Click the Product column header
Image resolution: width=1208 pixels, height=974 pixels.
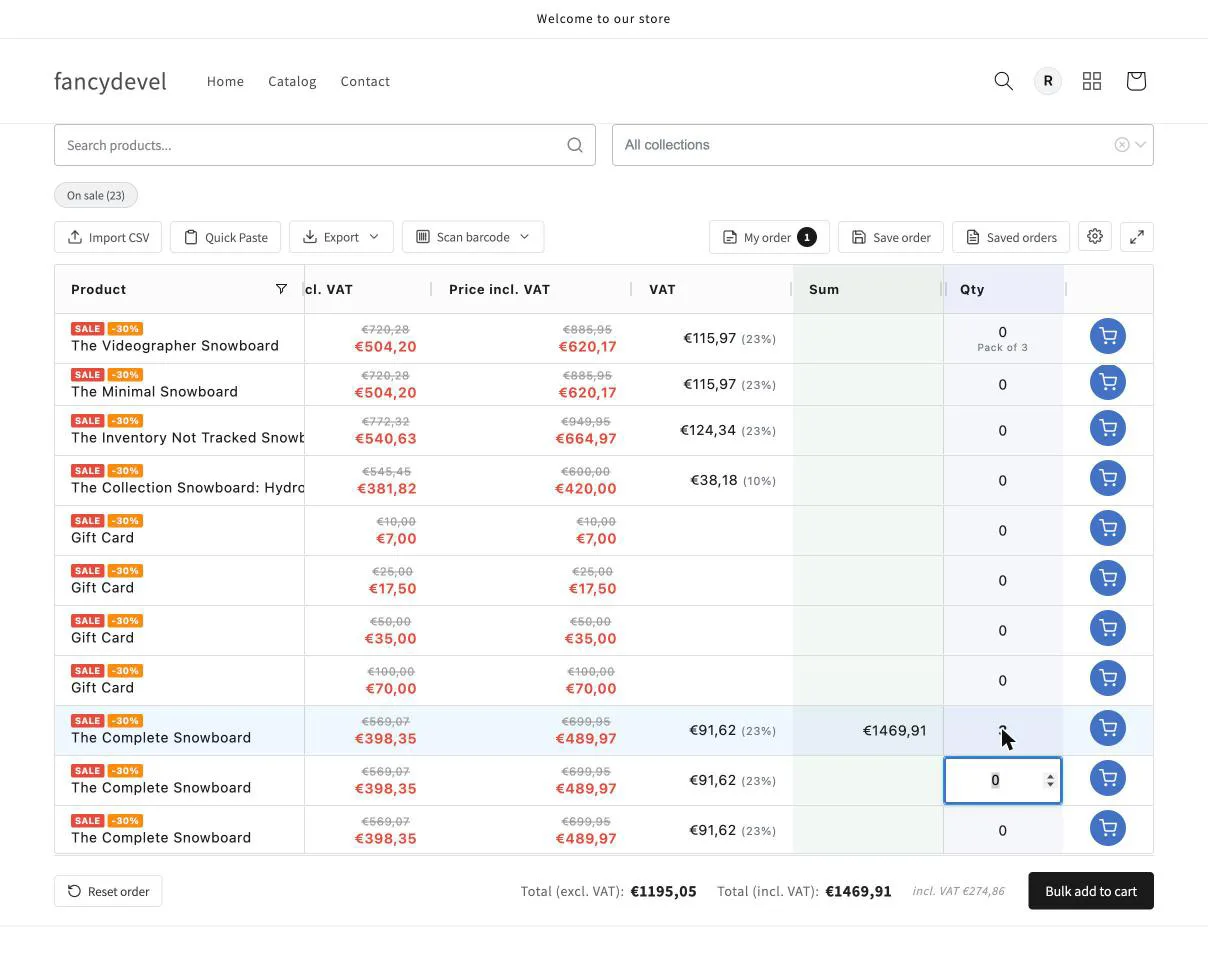point(98,289)
